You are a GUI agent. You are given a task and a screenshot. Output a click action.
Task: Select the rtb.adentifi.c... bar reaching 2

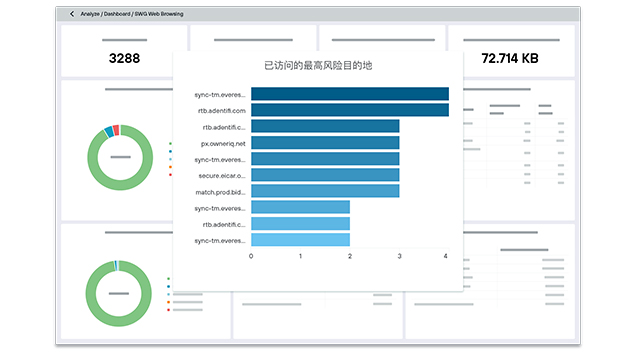click(300, 224)
